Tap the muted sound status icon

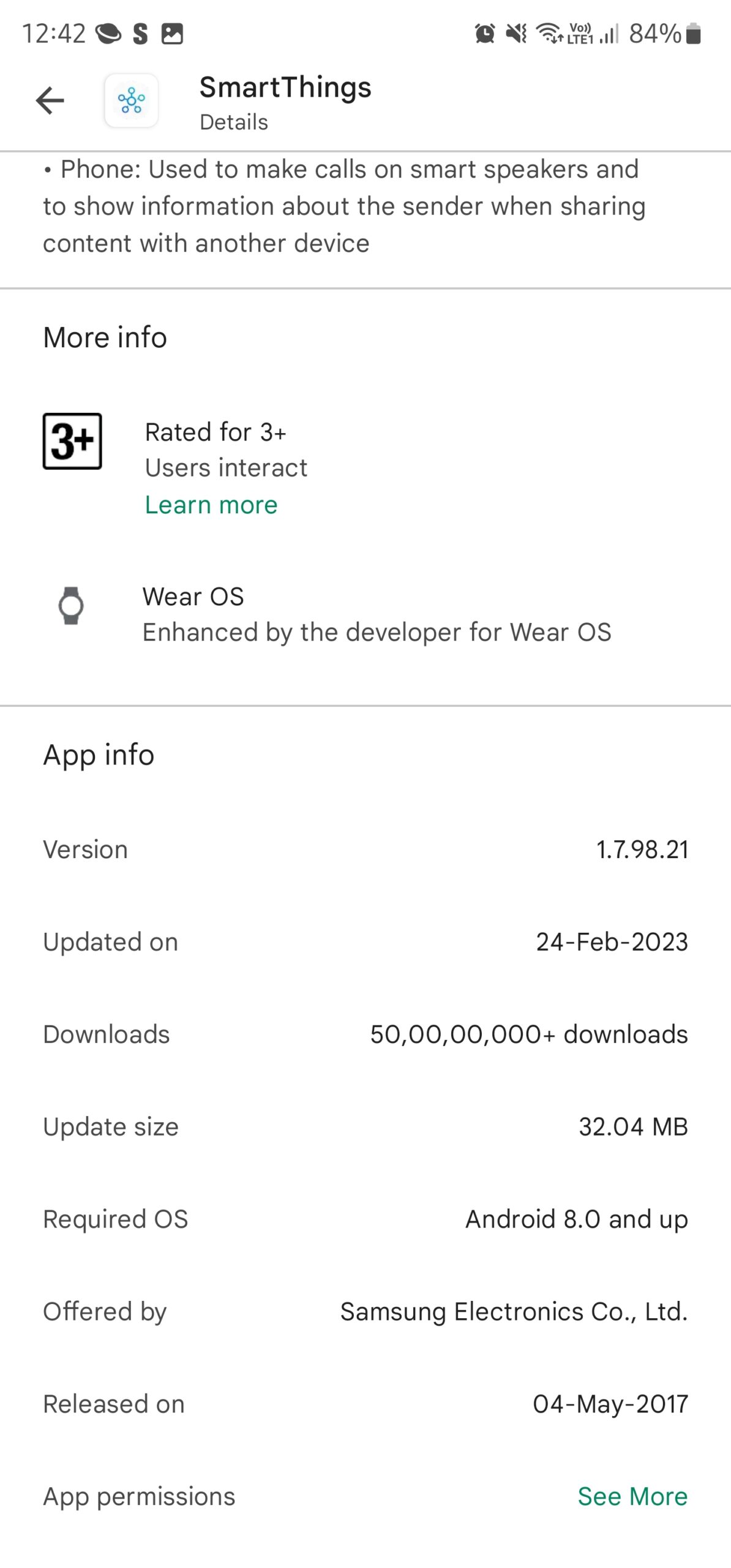516,34
